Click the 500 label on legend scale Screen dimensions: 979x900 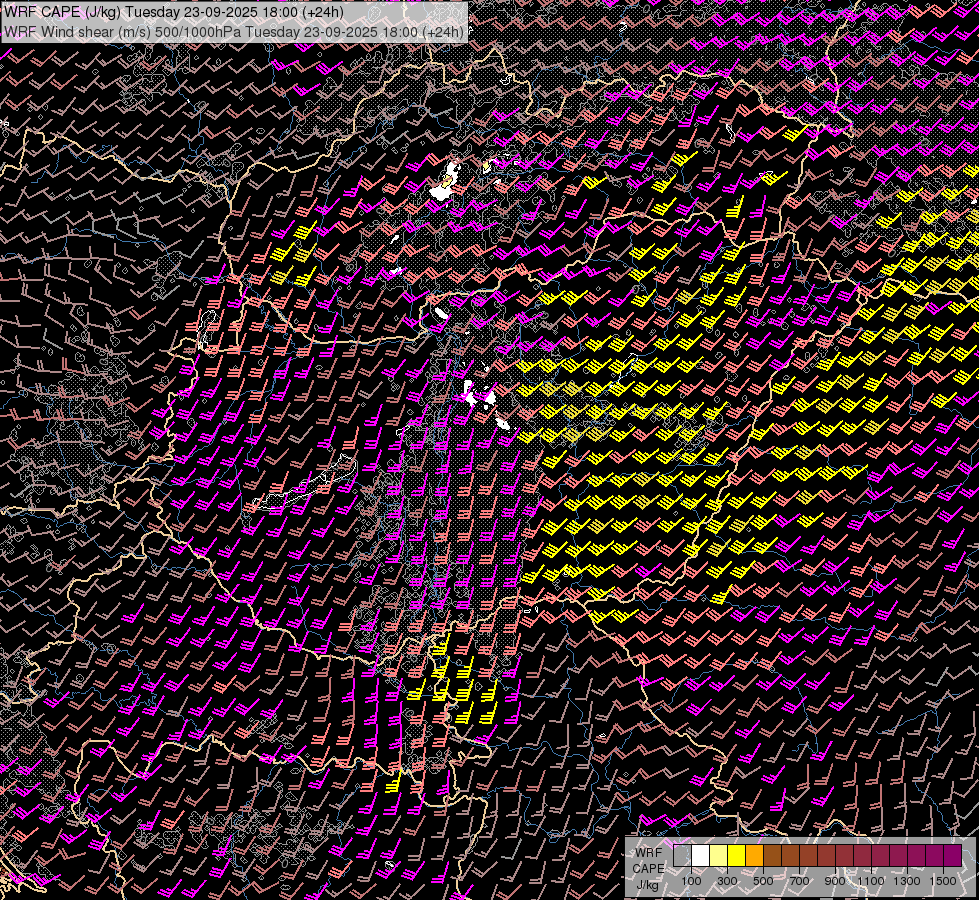(x=763, y=881)
